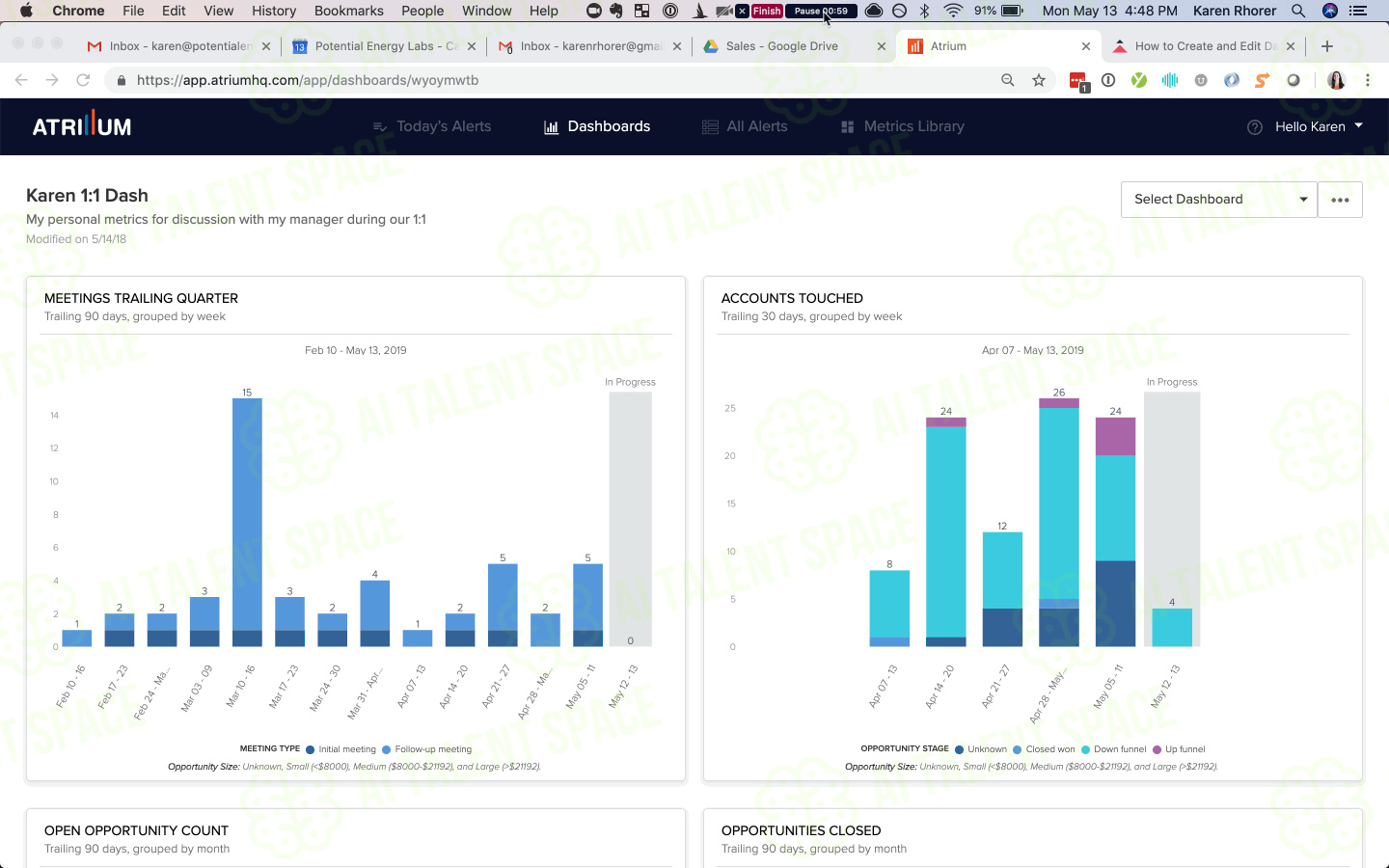This screenshot has height=868, width=1389.
Task: Open Spotlight search icon
Action: [x=1298, y=11]
